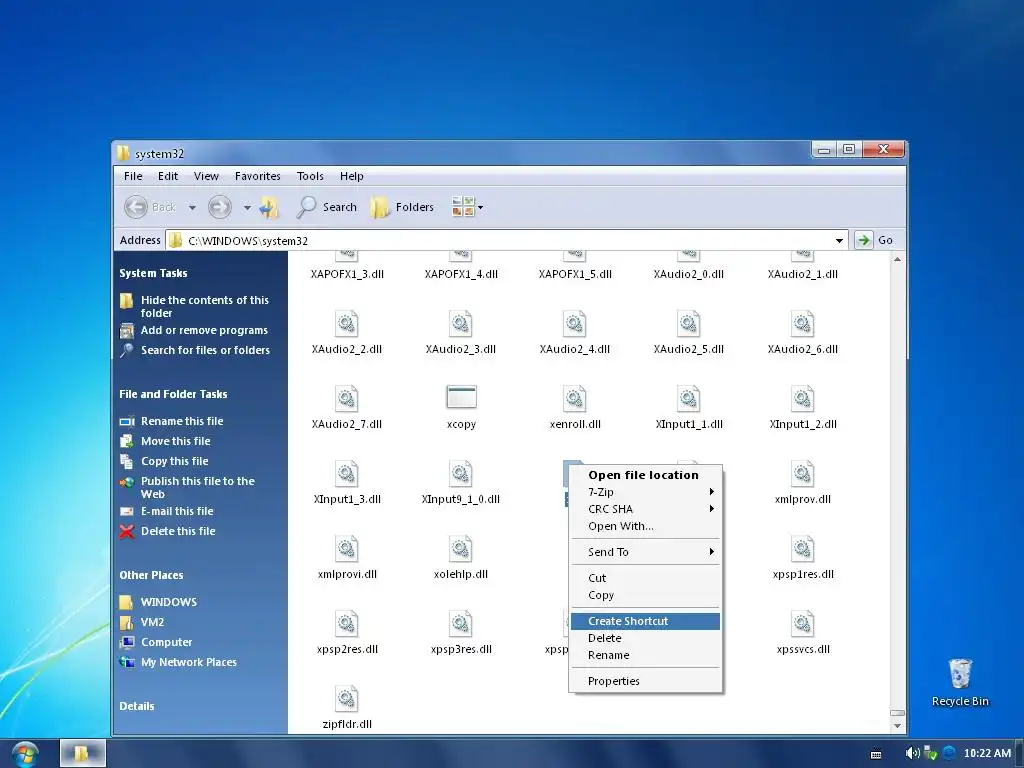Select the XAudio2_6.dll file icon
This screenshot has height=768, width=1024.
(x=803, y=324)
